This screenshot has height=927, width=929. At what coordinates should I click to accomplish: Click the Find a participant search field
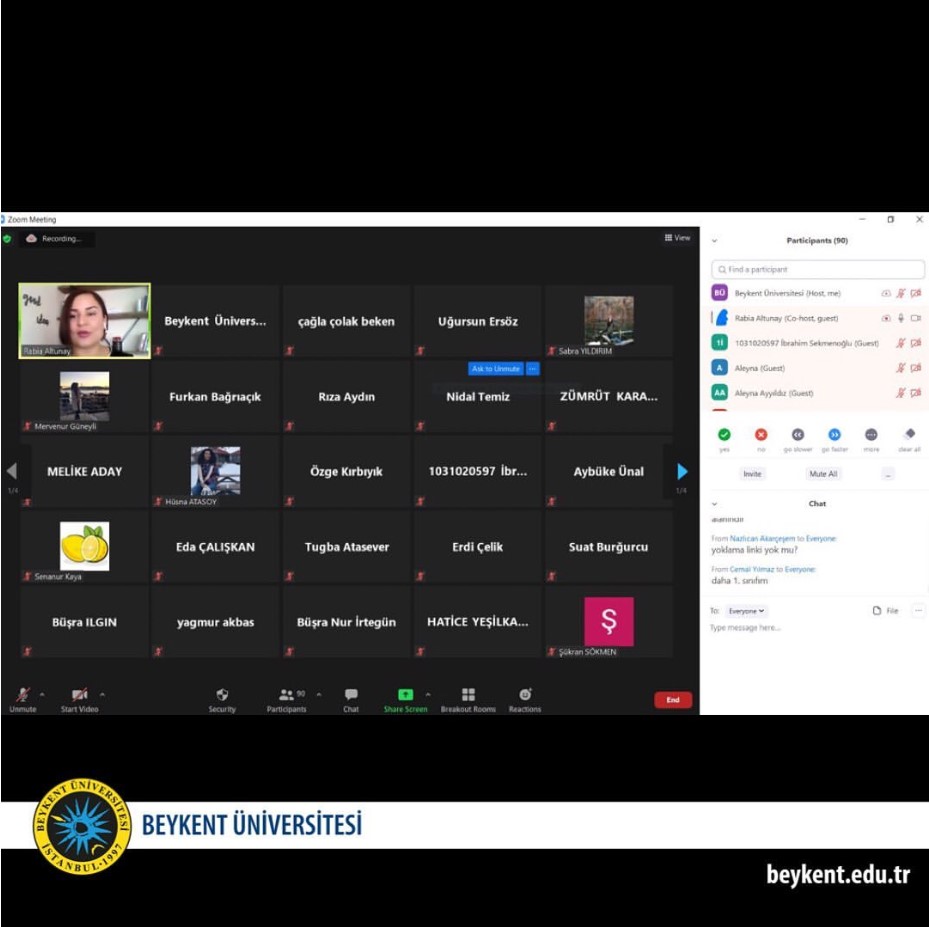[818, 269]
